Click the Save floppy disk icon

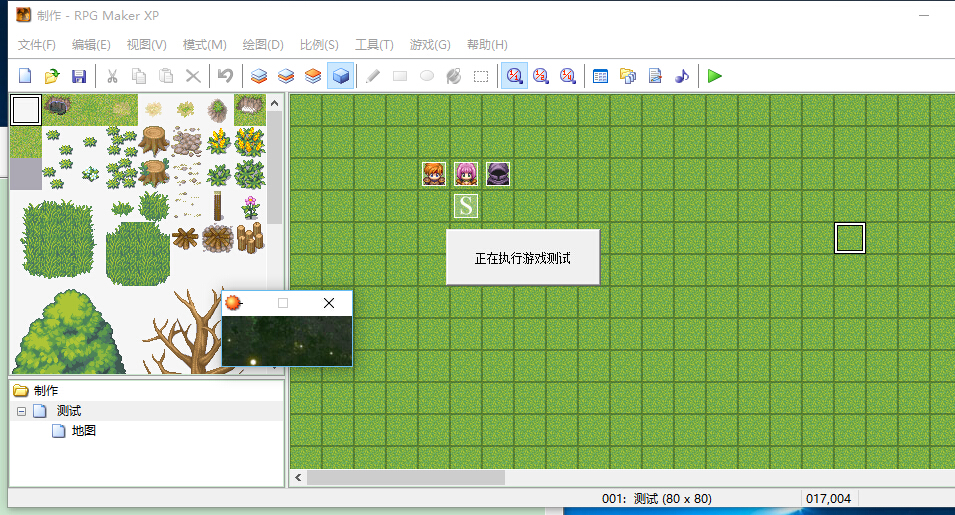[79, 76]
